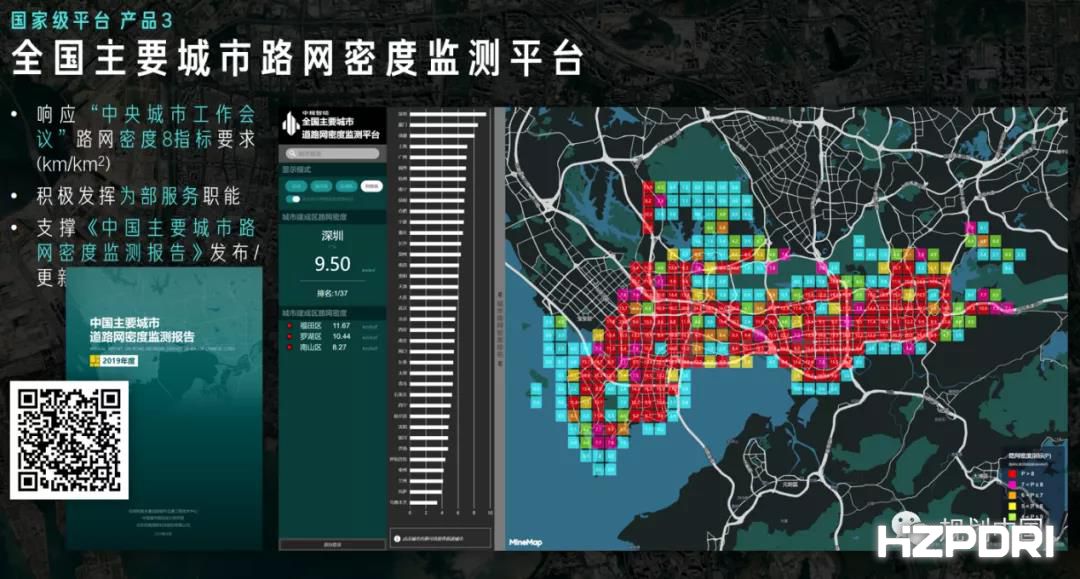
Task: Select the first display mode pill
Action: coord(297,186)
